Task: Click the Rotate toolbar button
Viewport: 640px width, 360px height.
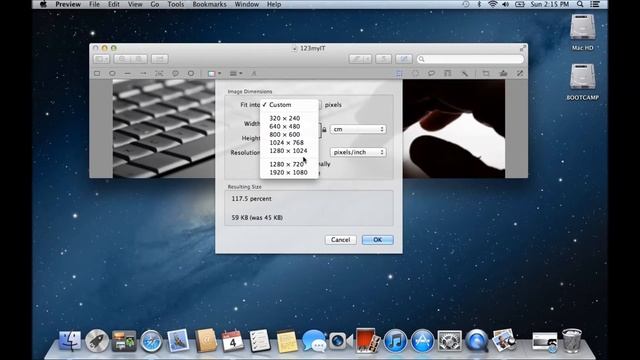Action: (383, 59)
